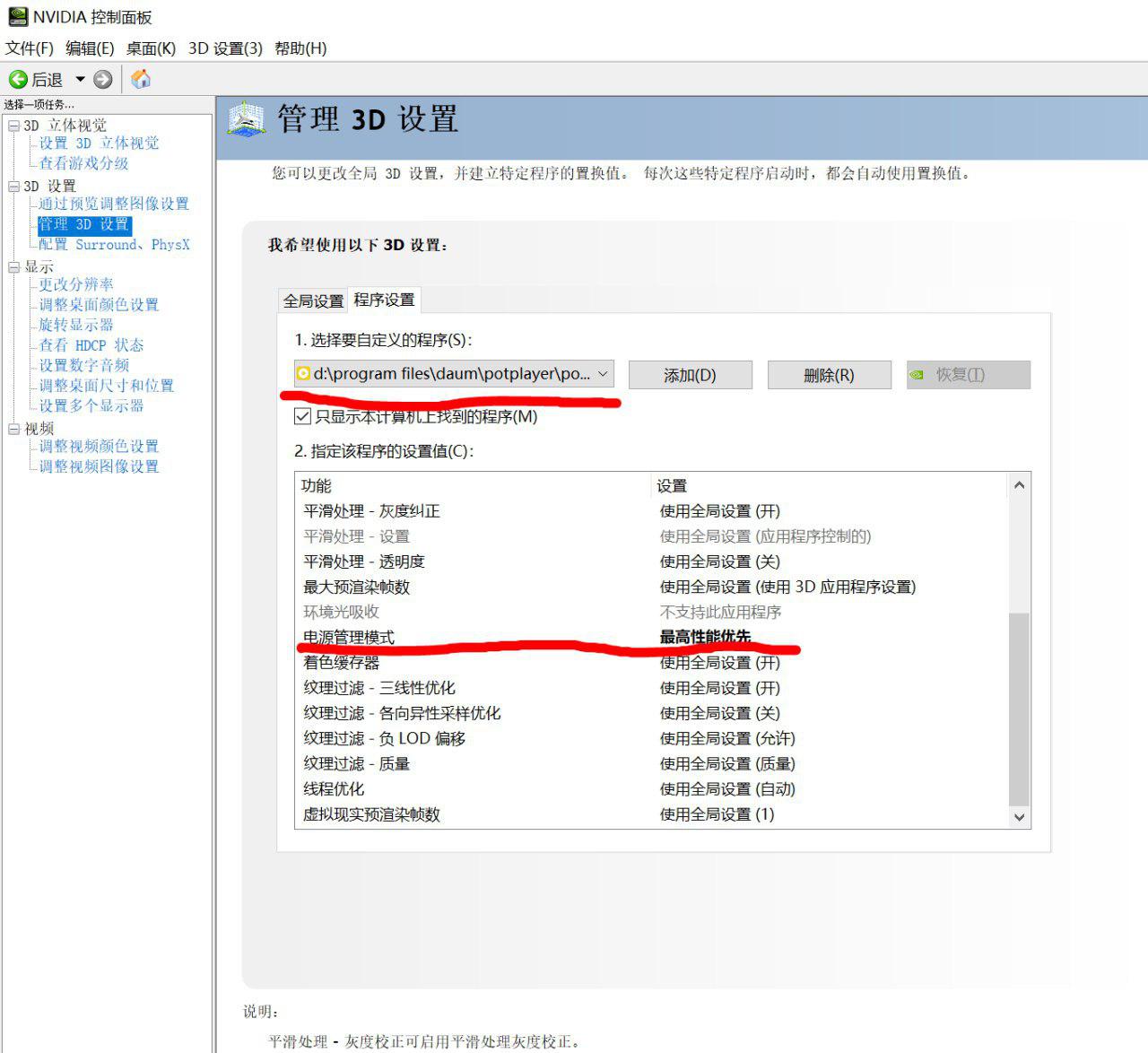Screen dimensions: 1148x1053
Task: Select 通过预览调整图像设置 in tree
Action: 114,204
